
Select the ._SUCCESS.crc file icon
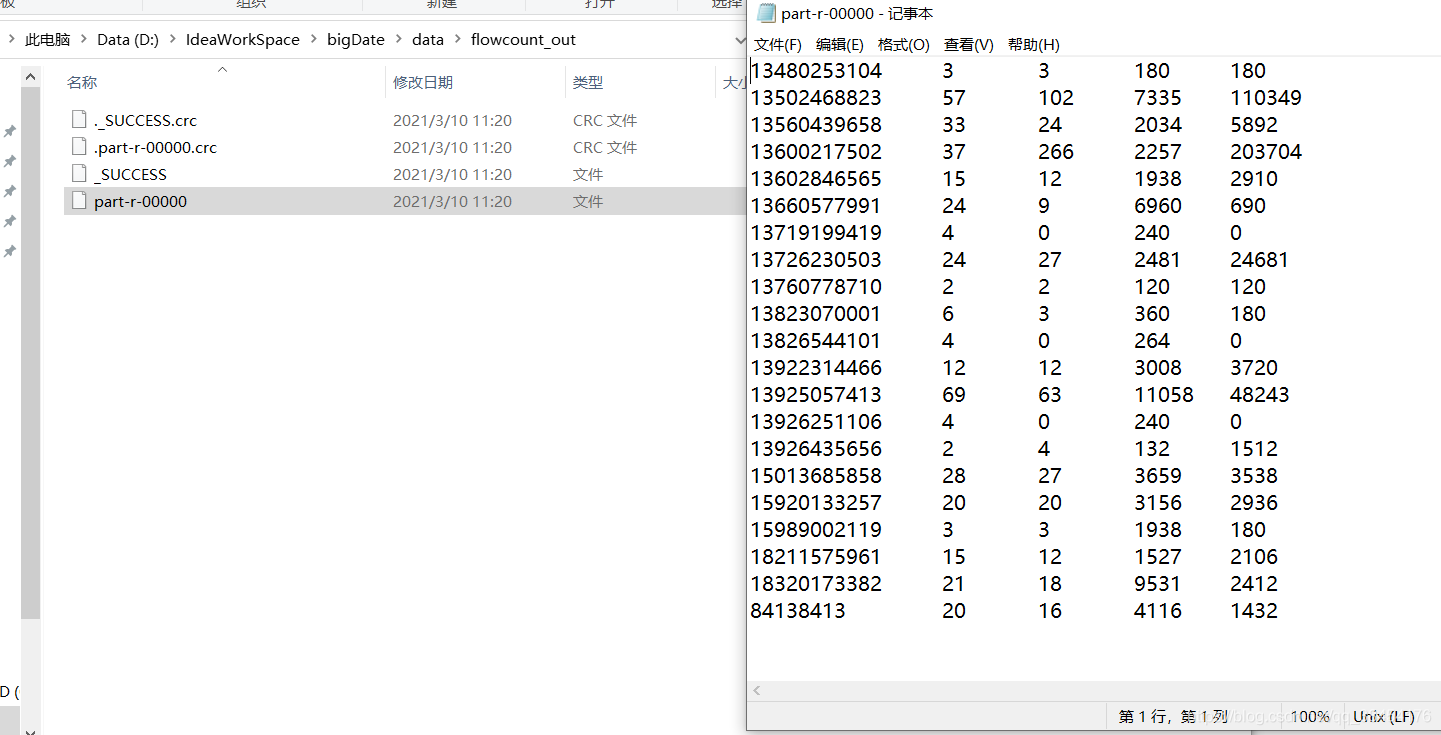pyautogui.click(x=80, y=119)
